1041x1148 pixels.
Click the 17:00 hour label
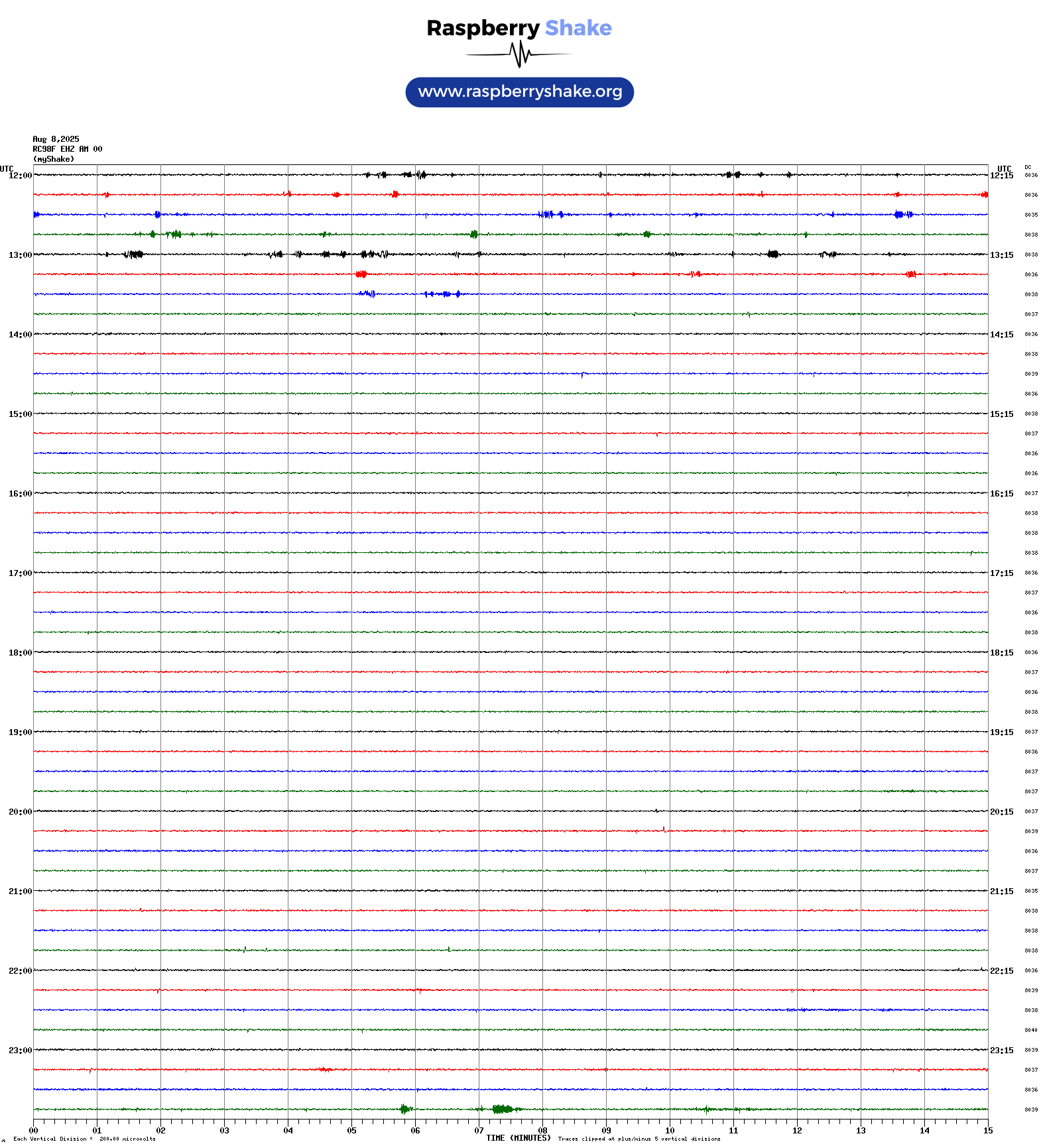[20, 573]
